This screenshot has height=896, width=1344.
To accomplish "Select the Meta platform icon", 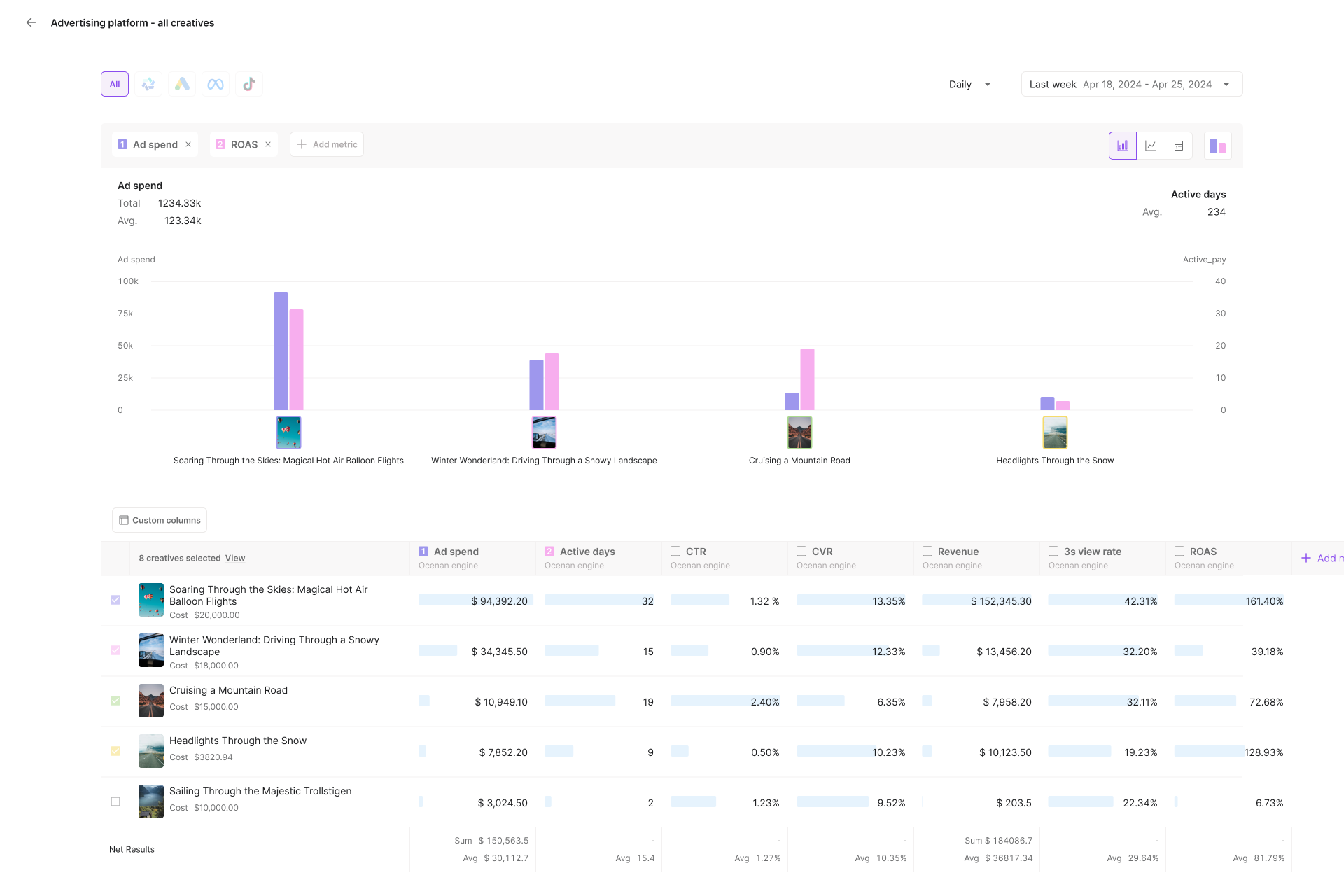I will (x=216, y=84).
